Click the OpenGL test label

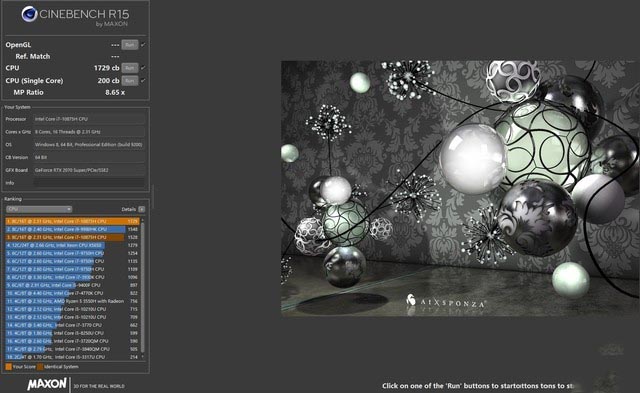tap(18, 45)
